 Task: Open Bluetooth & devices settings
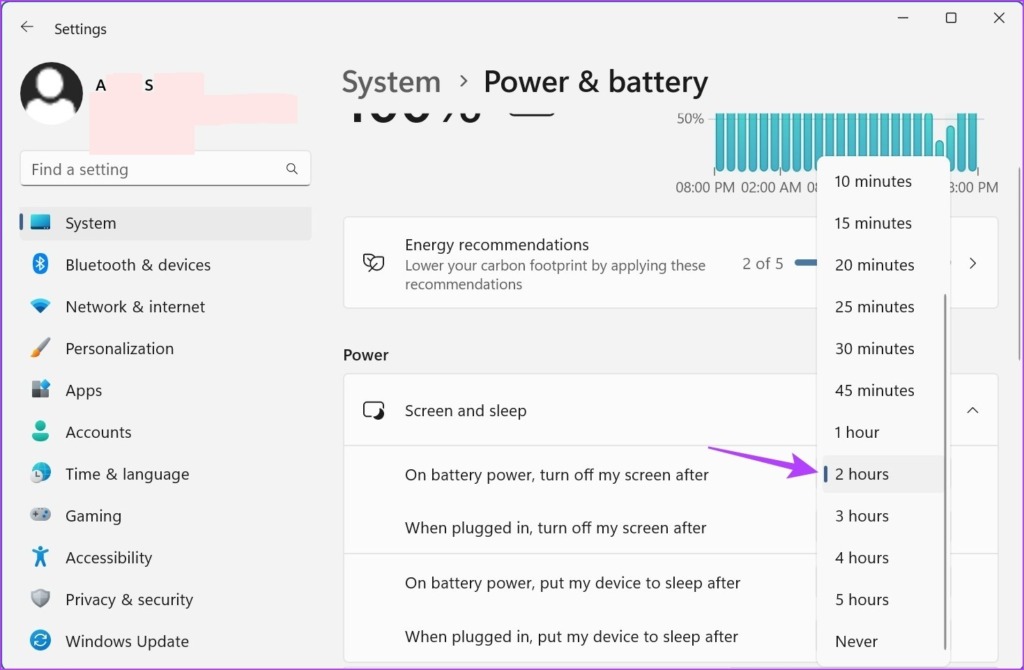pyautogui.click(x=137, y=264)
